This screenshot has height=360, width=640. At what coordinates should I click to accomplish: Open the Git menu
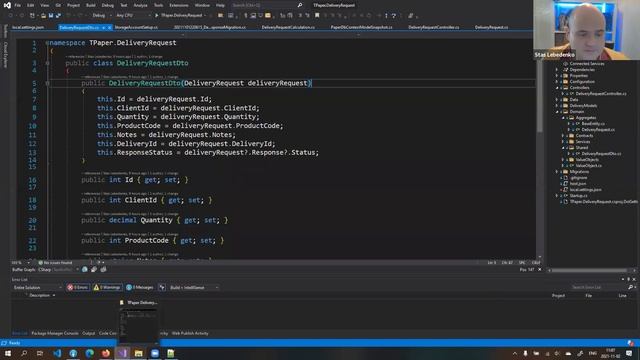tap(58, 5)
